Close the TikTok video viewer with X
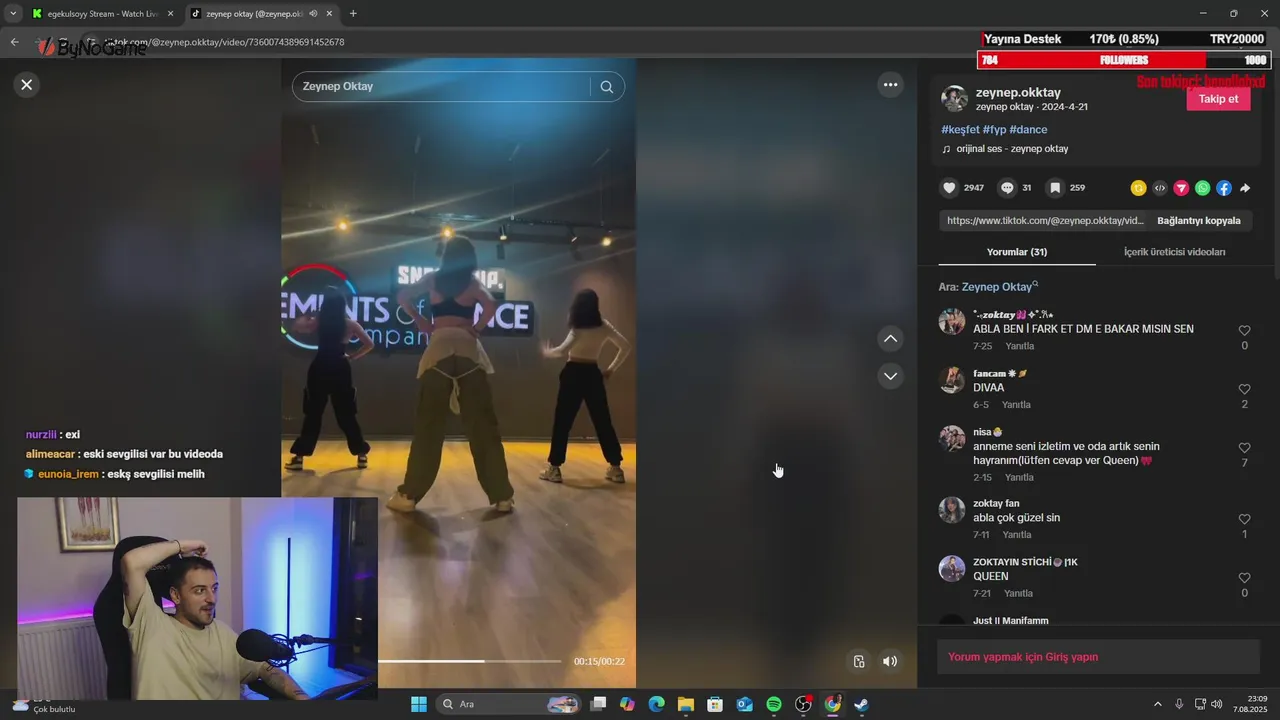This screenshot has width=1280, height=720. (27, 85)
